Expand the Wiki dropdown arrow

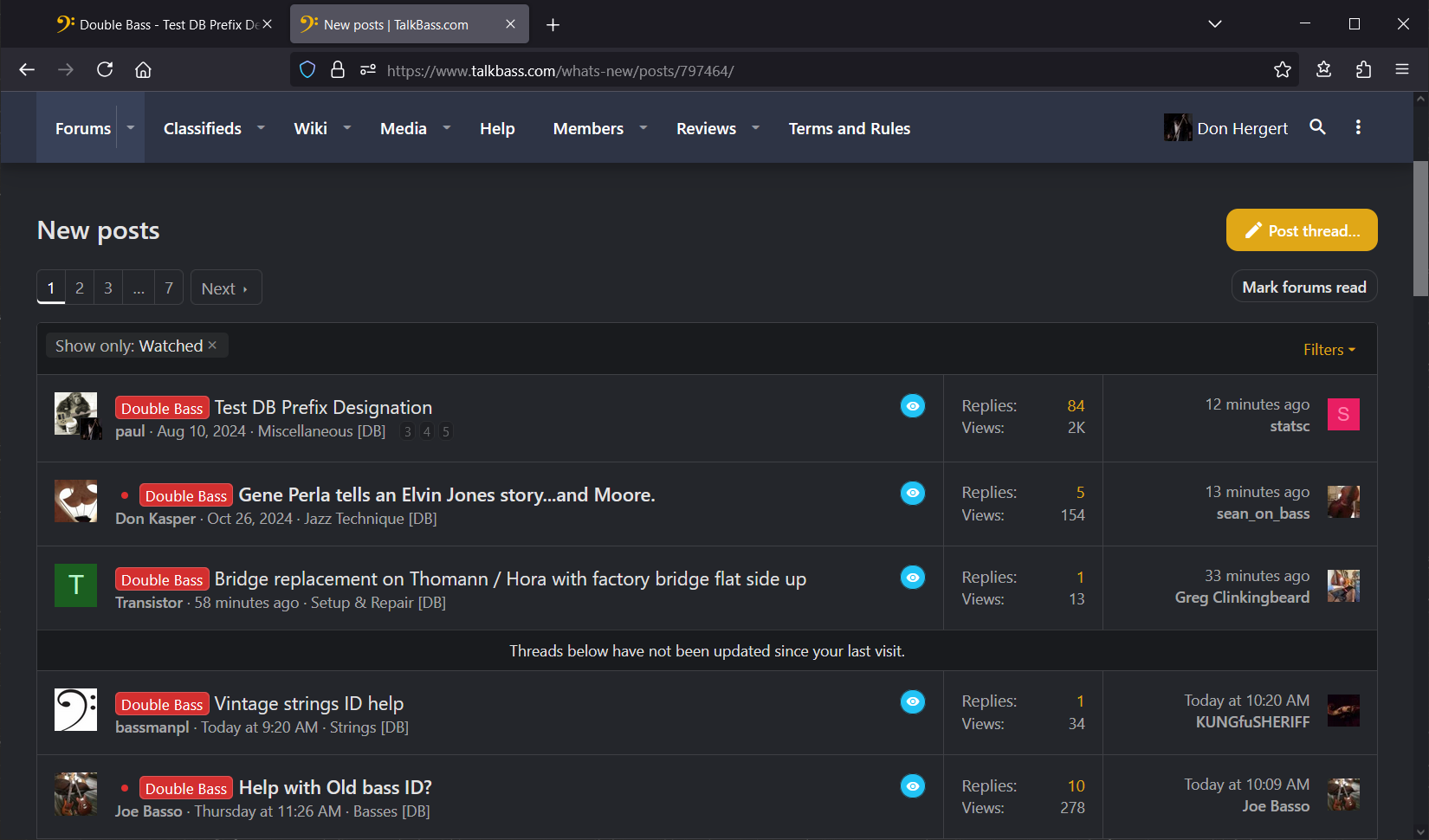click(x=347, y=127)
